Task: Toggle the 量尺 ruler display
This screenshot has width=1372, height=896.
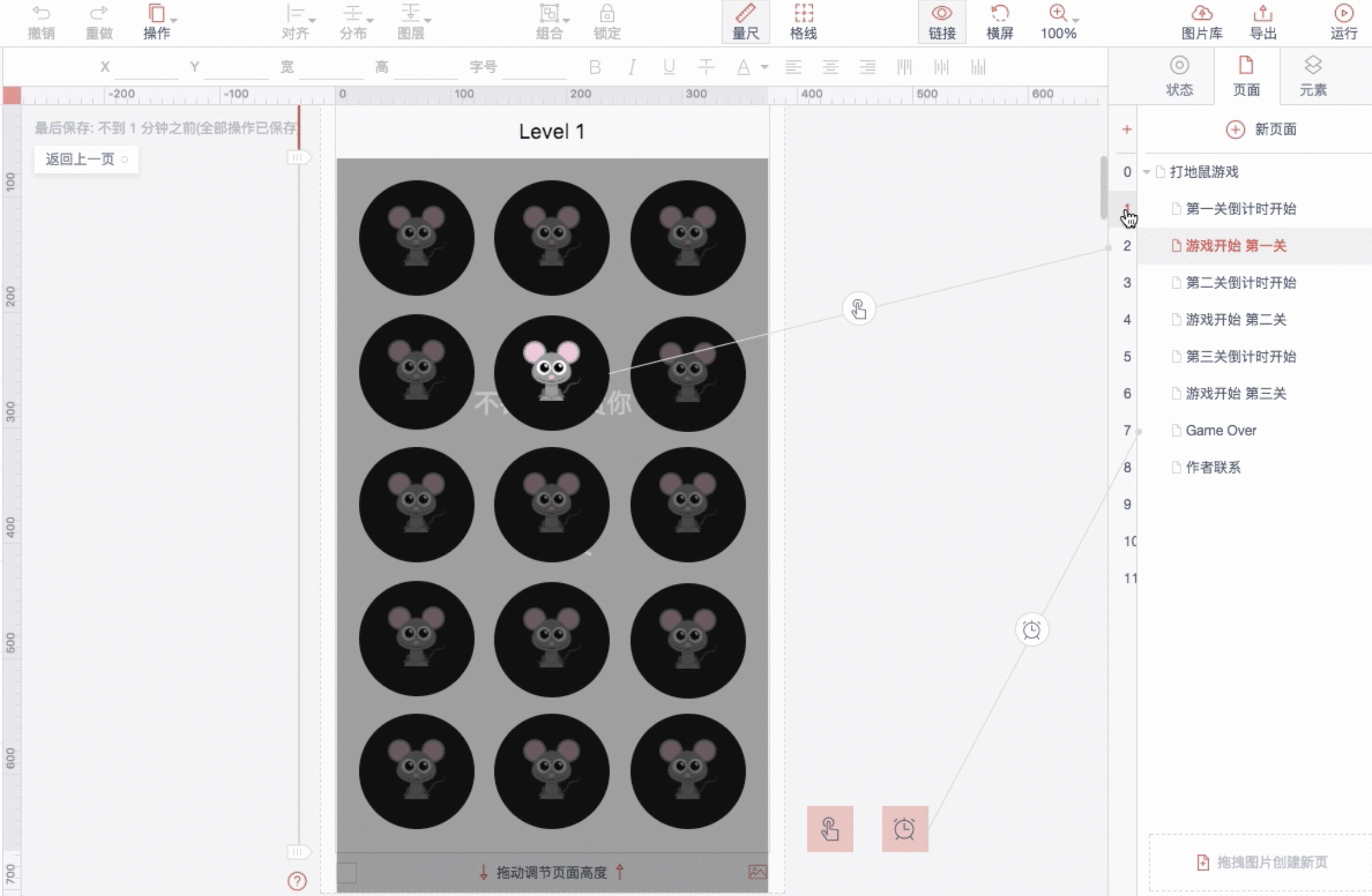Action: [745, 22]
